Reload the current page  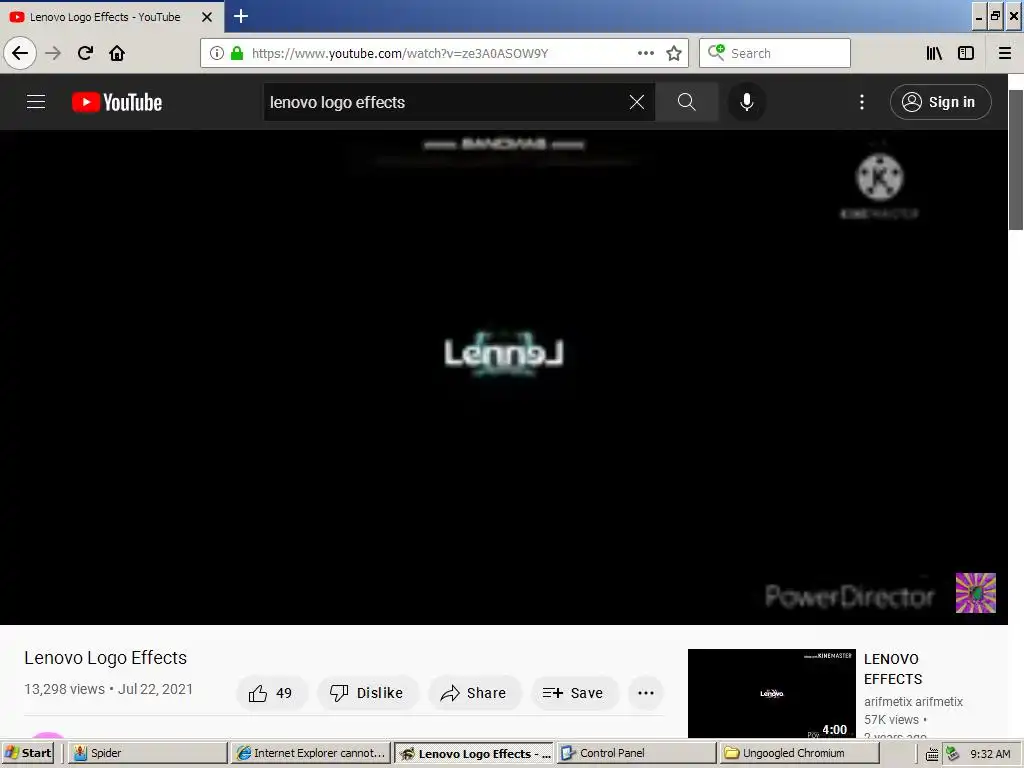pos(85,53)
